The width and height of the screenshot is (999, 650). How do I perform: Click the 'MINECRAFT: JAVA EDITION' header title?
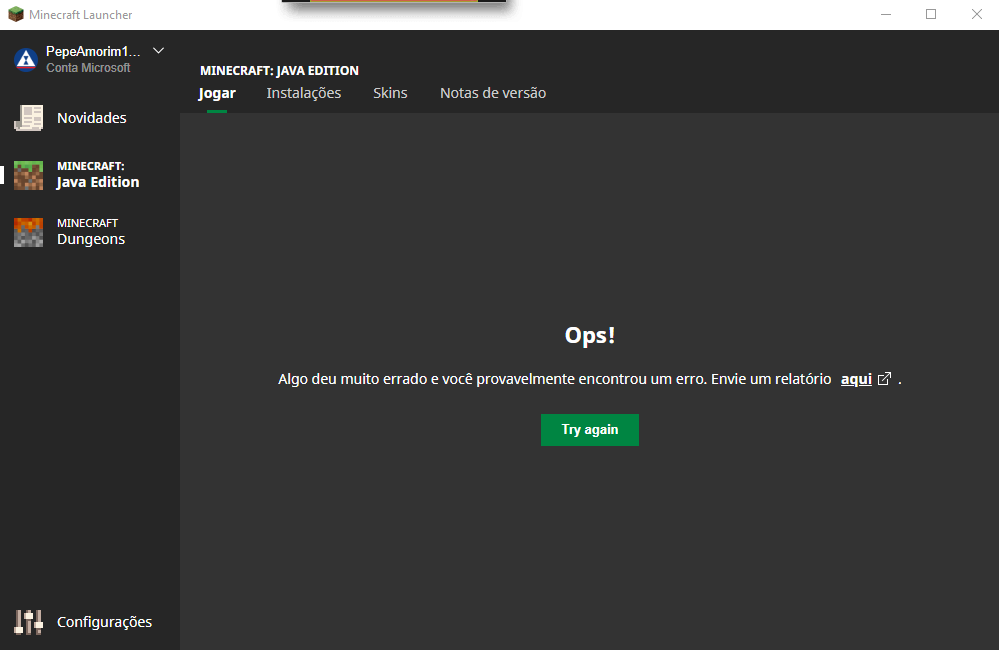[279, 71]
